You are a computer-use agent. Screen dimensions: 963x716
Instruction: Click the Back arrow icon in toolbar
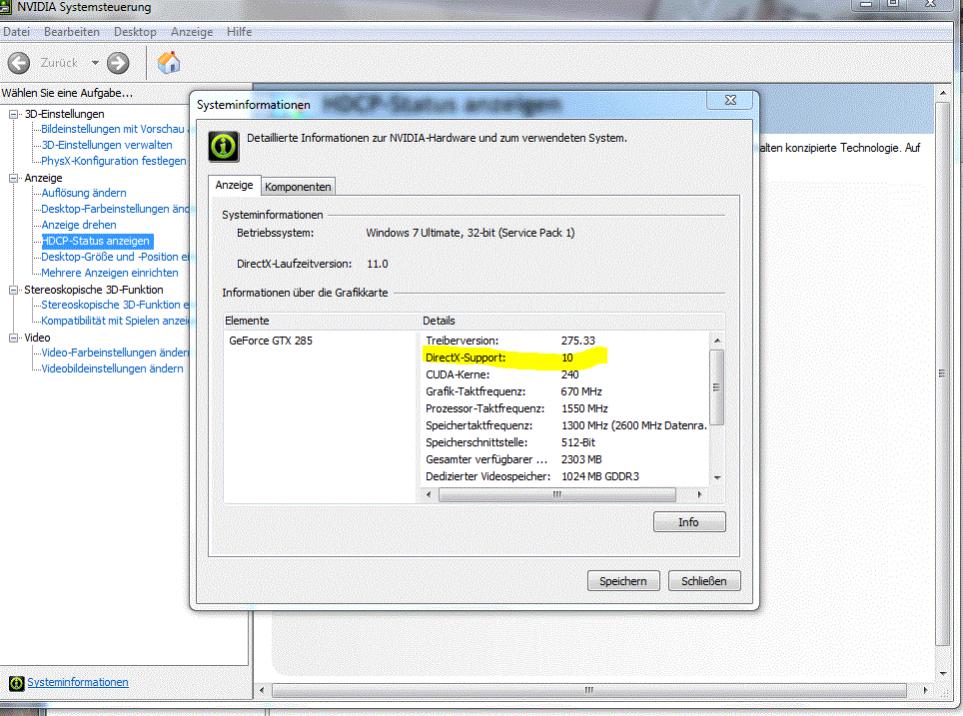[18, 63]
